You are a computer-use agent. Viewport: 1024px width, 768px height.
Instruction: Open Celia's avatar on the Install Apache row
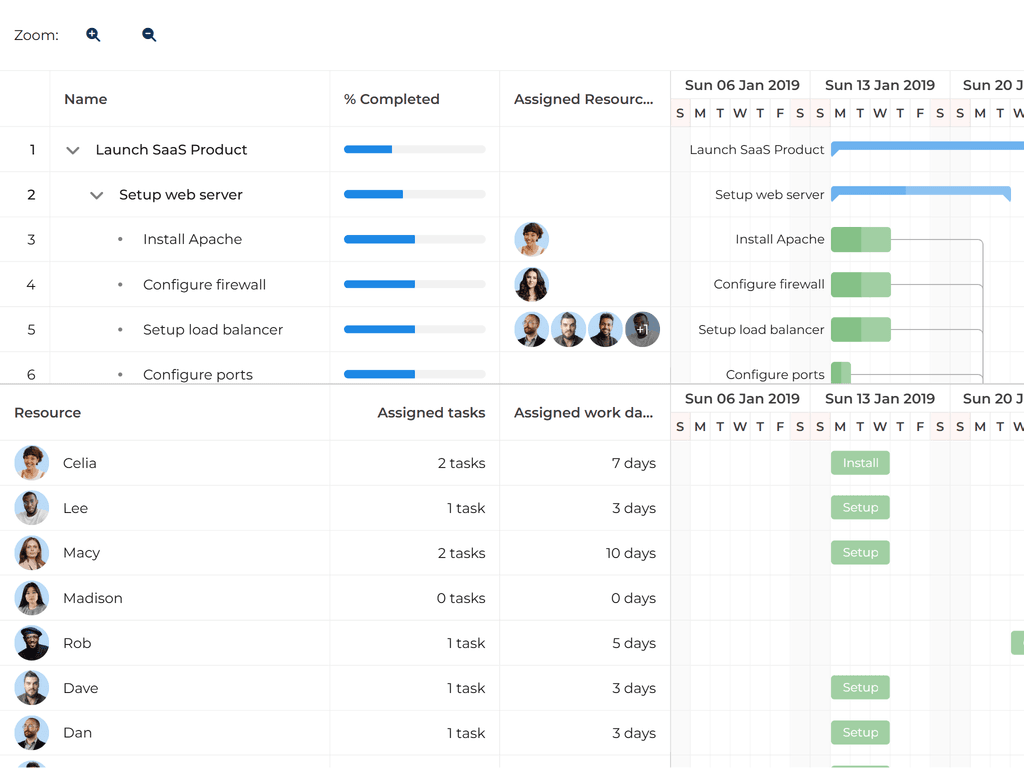point(531,239)
